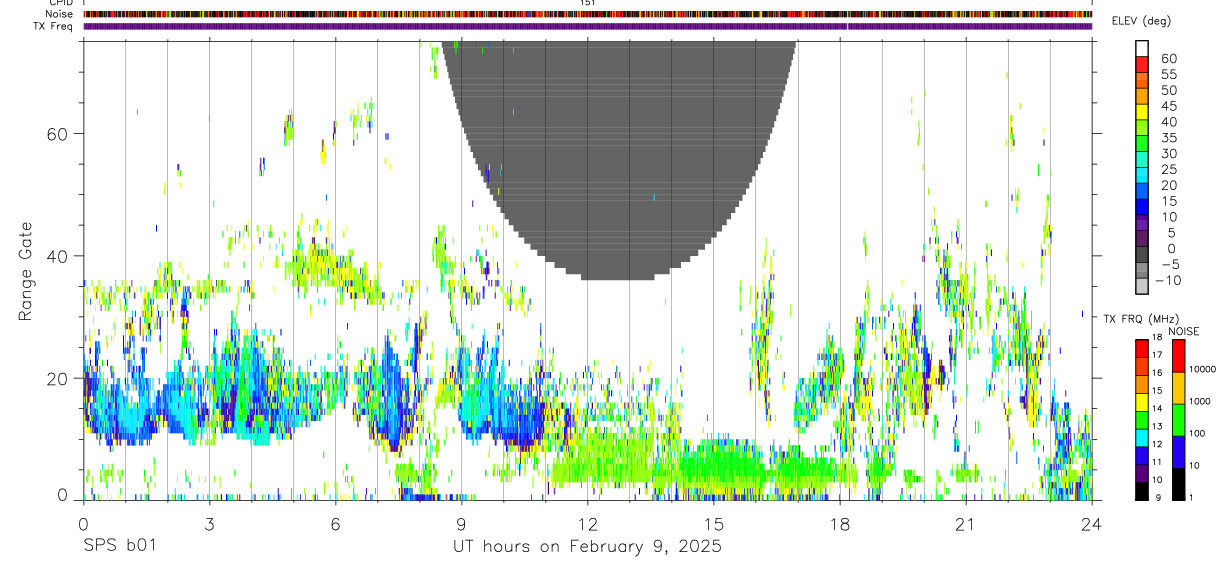Click the purple TX Freq strip above the plot
Screen dimensions: 1228x567
coord(587,26)
